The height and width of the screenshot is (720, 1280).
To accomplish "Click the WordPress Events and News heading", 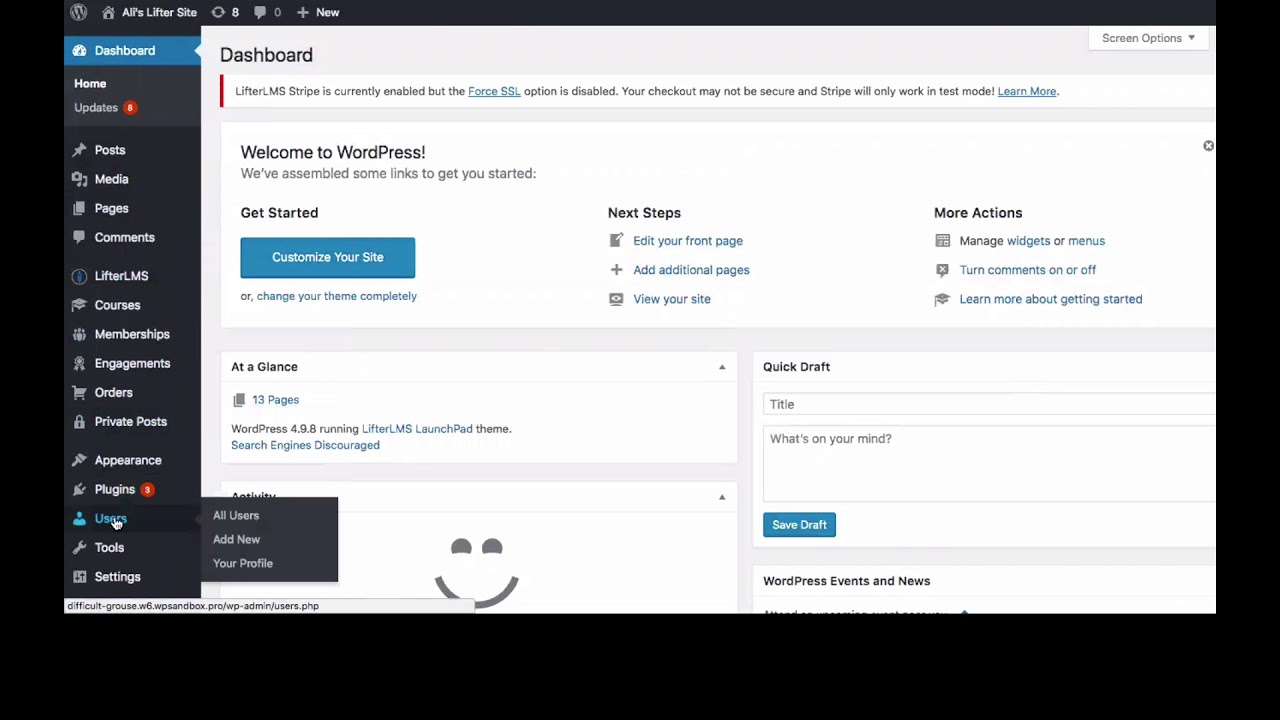I will [x=846, y=581].
